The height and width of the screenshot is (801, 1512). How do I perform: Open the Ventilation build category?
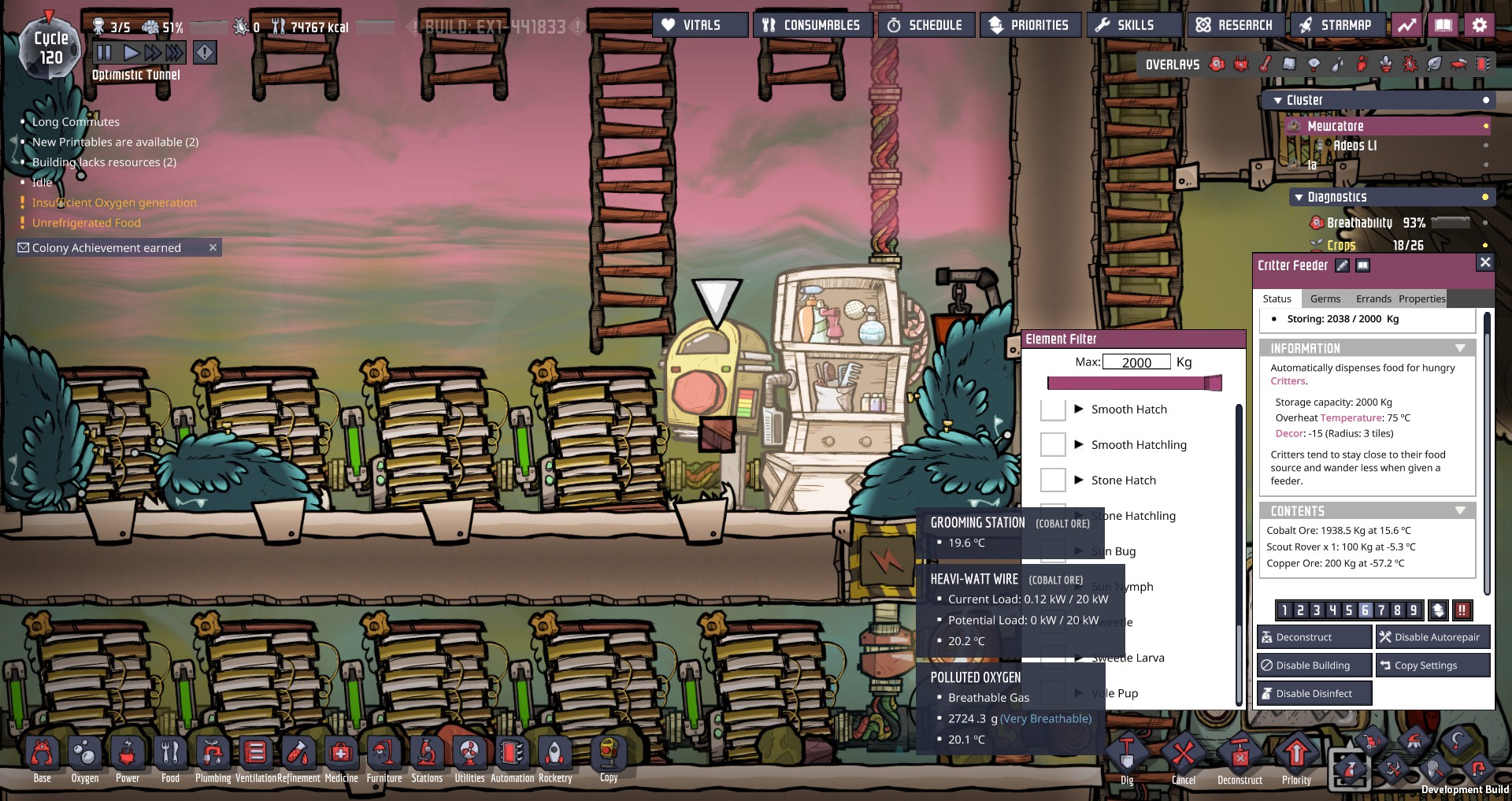pyautogui.click(x=256, y=759)
